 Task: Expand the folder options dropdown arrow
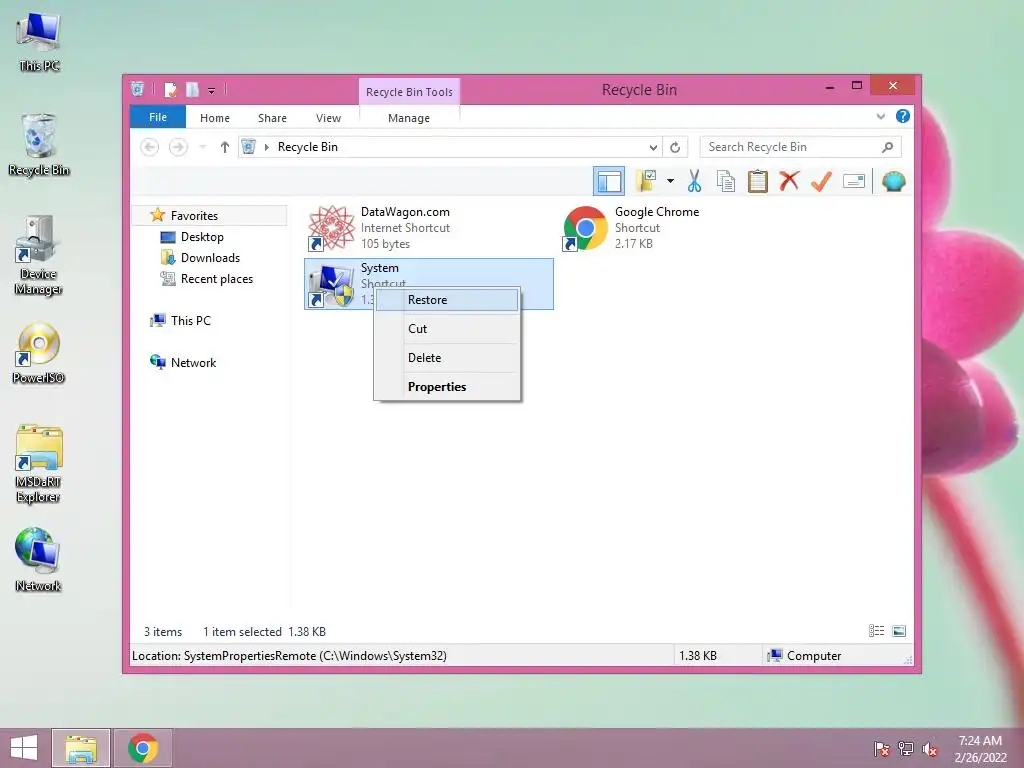point(670,181)
